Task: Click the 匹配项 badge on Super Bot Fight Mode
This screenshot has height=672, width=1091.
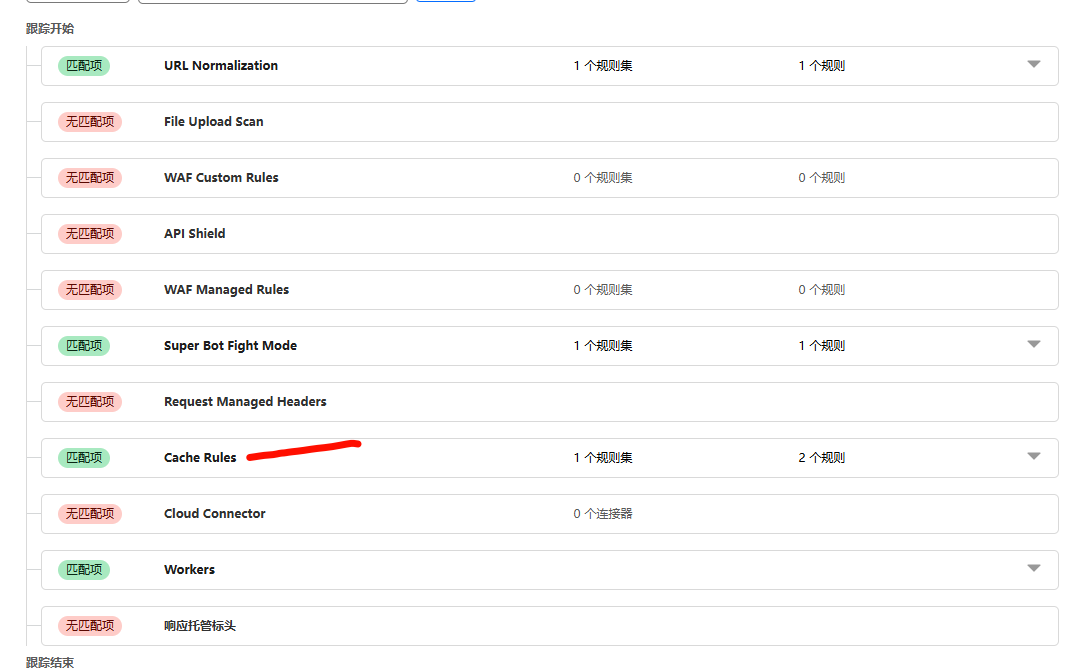Action: pyautogui.click(x=83, y=346)
